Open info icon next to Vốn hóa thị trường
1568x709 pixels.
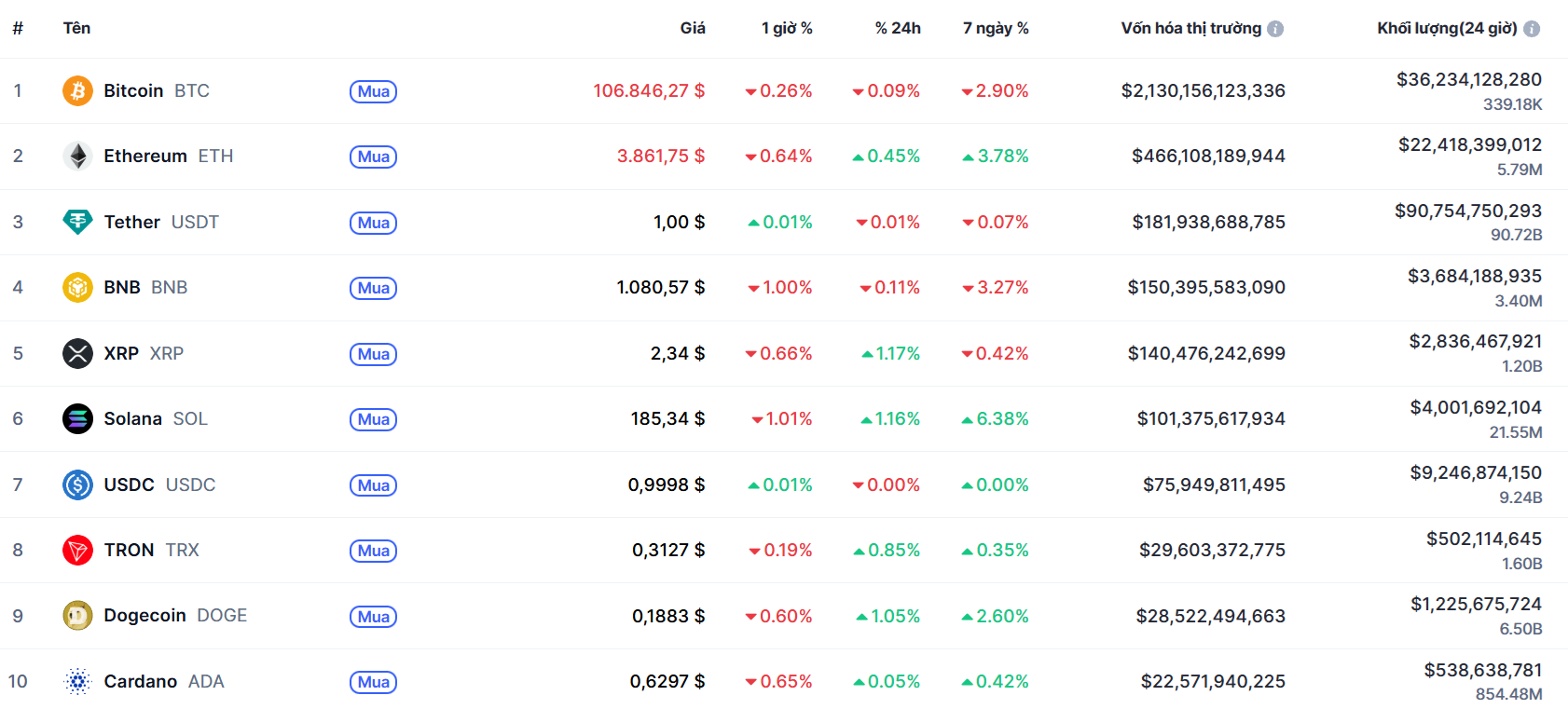[x=1275, y=29]
